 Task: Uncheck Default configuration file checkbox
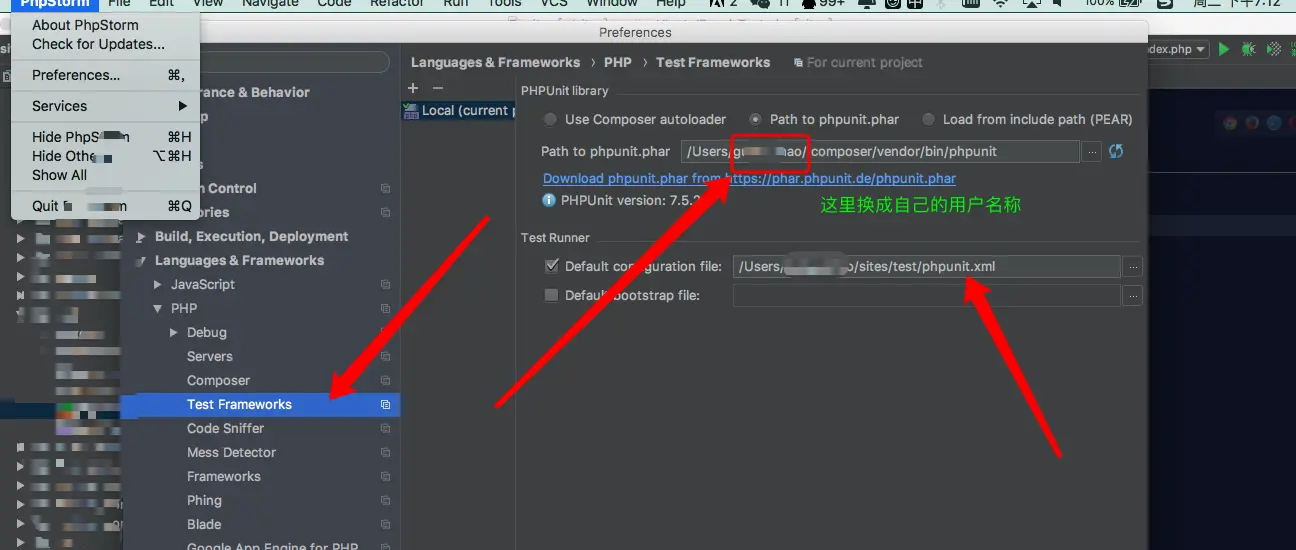pyautogui.click(x=551, y=266)
